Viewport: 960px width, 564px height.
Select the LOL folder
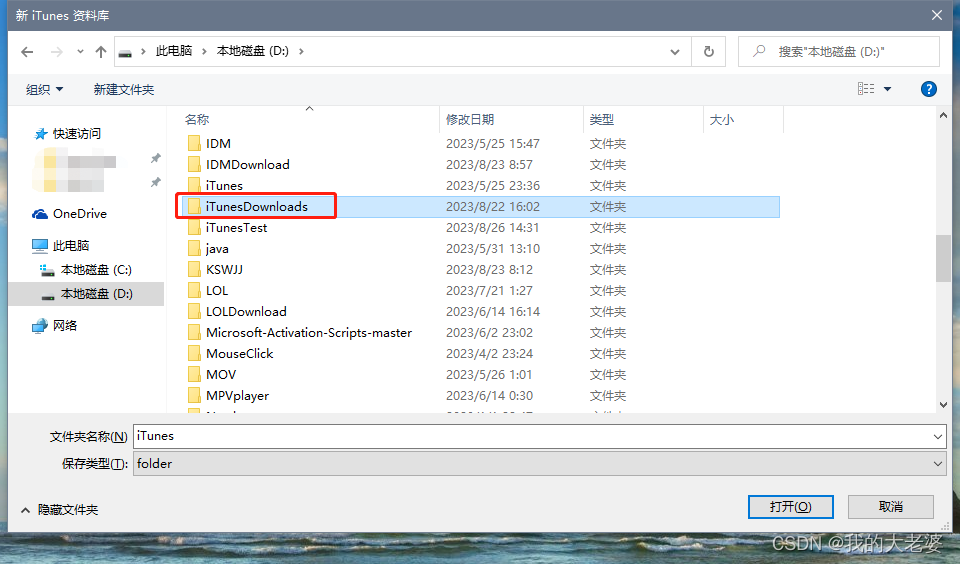(x=217, y=290)
